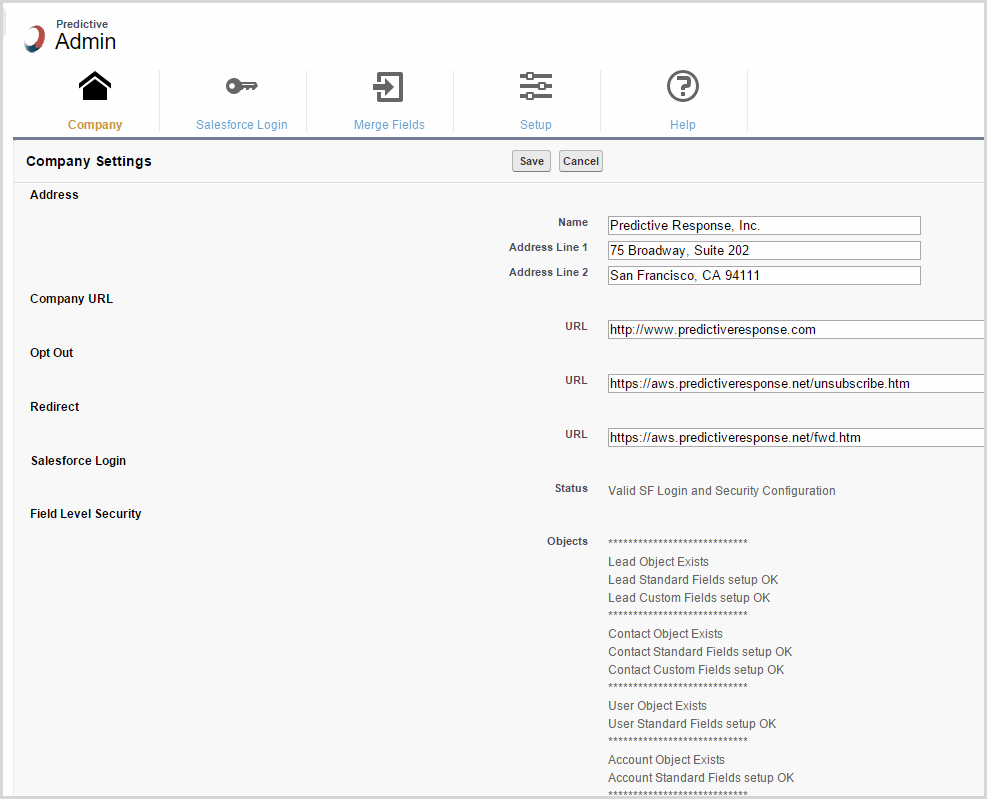
Task: Click the Opt Out unsubscribe URL field
Action: pyautogui.click(x=795, y=384)
